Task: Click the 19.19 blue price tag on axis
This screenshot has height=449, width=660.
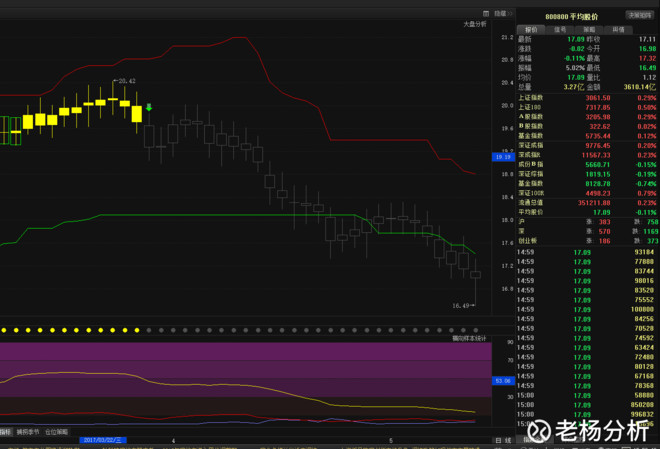Action: pyautogui.click(x=503, y=157)
